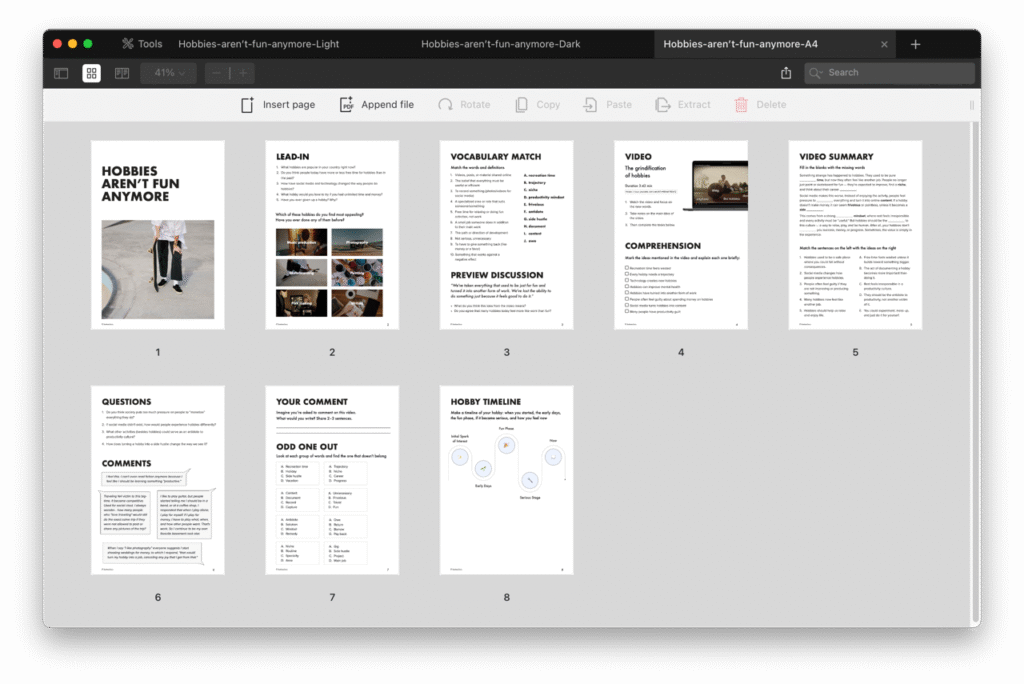
Task: Select the page 4 Video thumbnail
Action: click(x=681, y=235)
